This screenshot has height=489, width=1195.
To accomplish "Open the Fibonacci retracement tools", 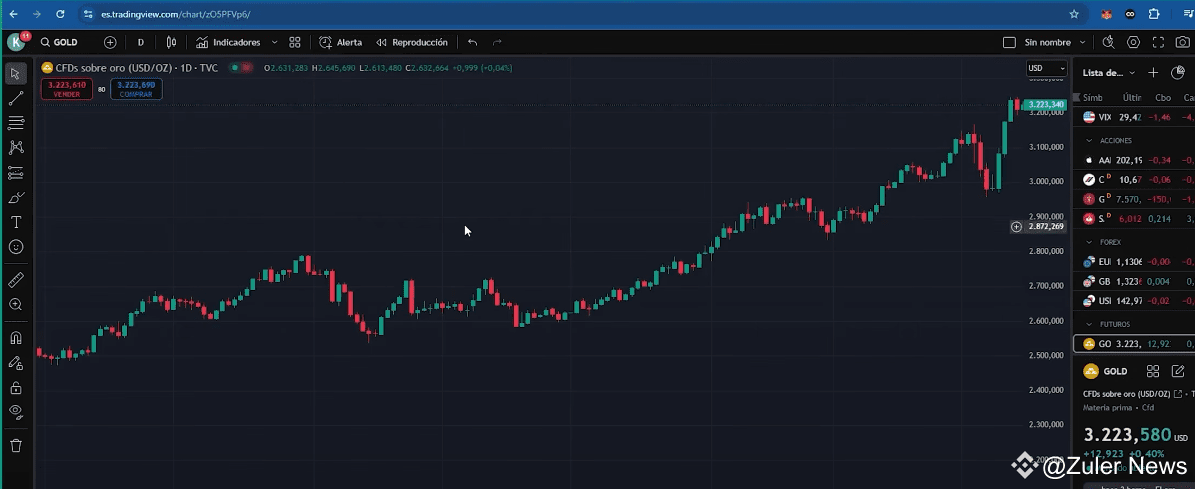I will (15, 123).
